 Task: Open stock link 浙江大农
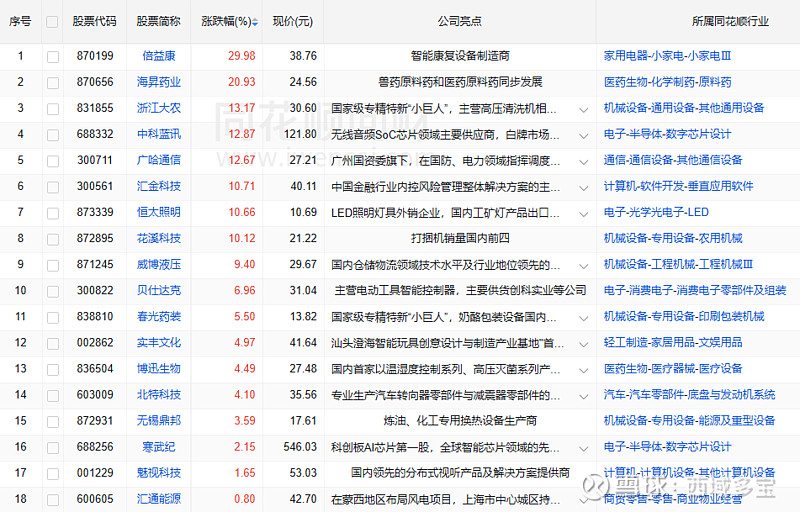coord(159,108)
